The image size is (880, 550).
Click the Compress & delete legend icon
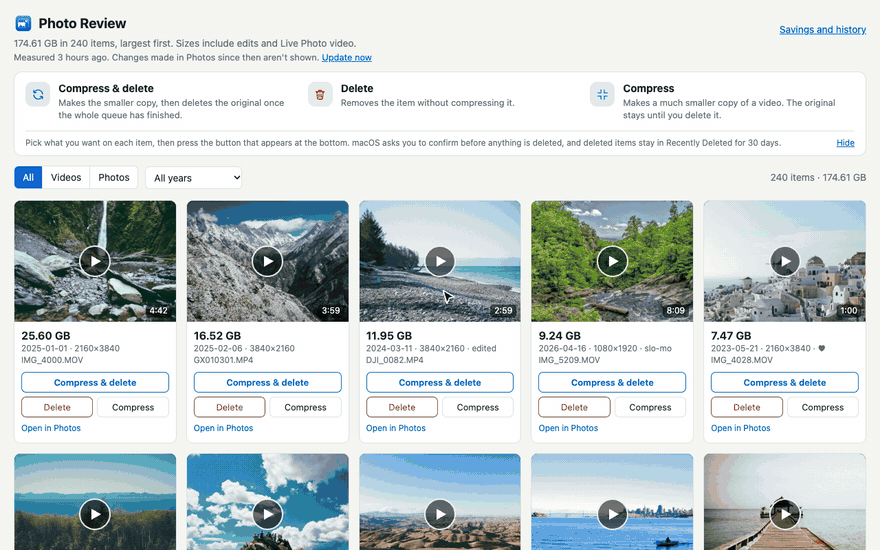(38, 94)
